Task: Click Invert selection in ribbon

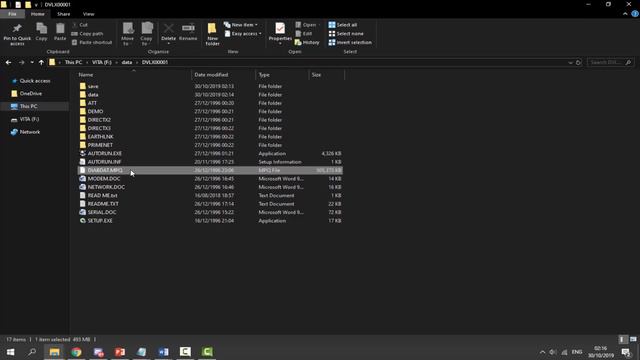Action: click(350, 42)
